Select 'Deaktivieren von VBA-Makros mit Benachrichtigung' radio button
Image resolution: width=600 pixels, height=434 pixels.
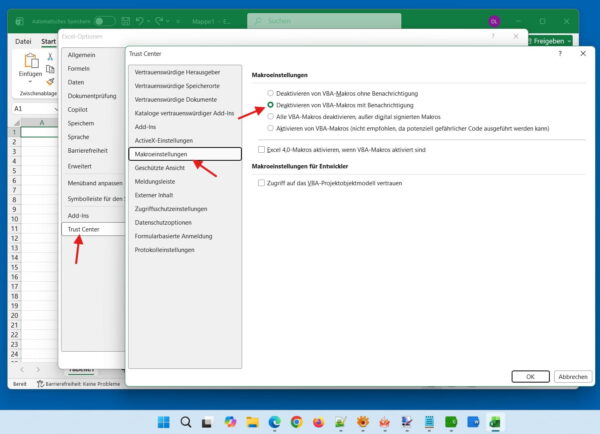tap(271, 105)
